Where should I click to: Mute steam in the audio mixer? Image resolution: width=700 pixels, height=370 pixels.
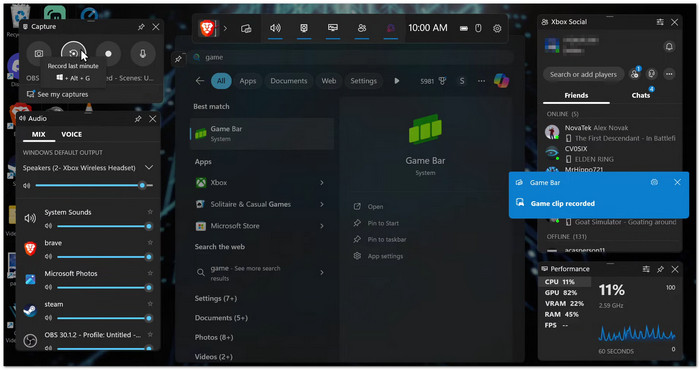[x=48, y=318]
